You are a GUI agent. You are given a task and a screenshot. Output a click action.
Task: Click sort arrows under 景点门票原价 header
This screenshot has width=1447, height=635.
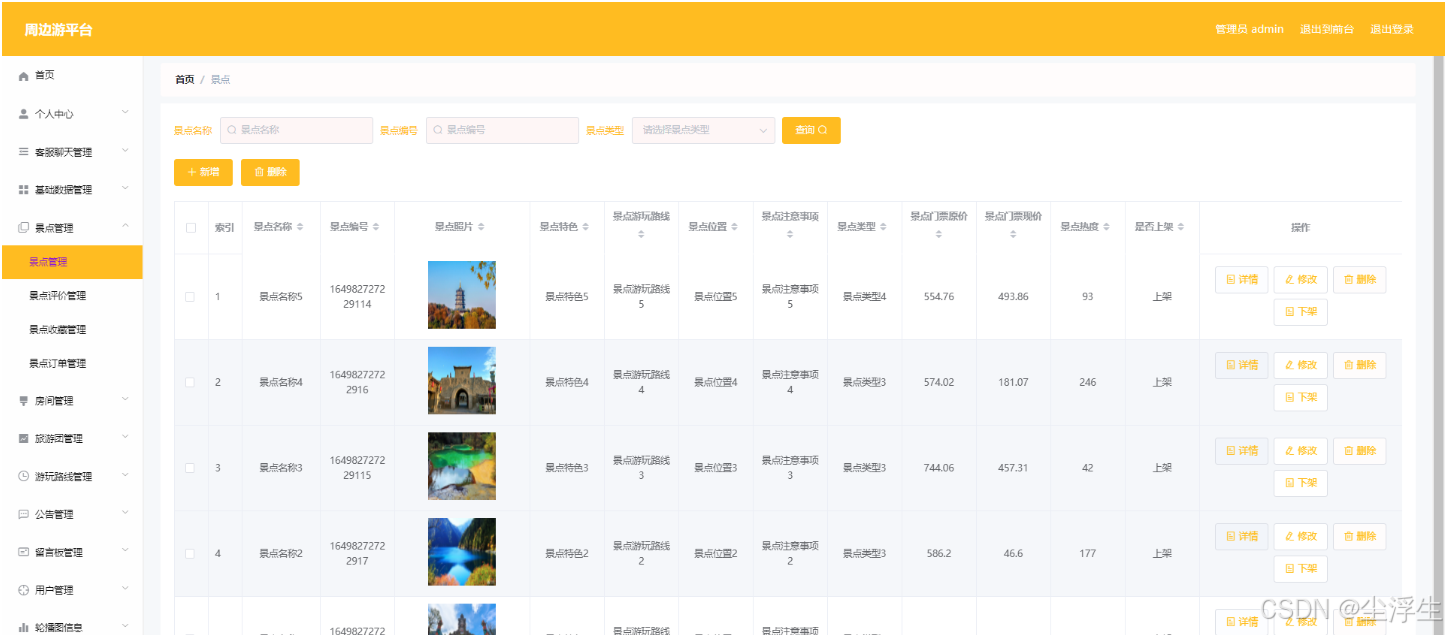point(938,235)
